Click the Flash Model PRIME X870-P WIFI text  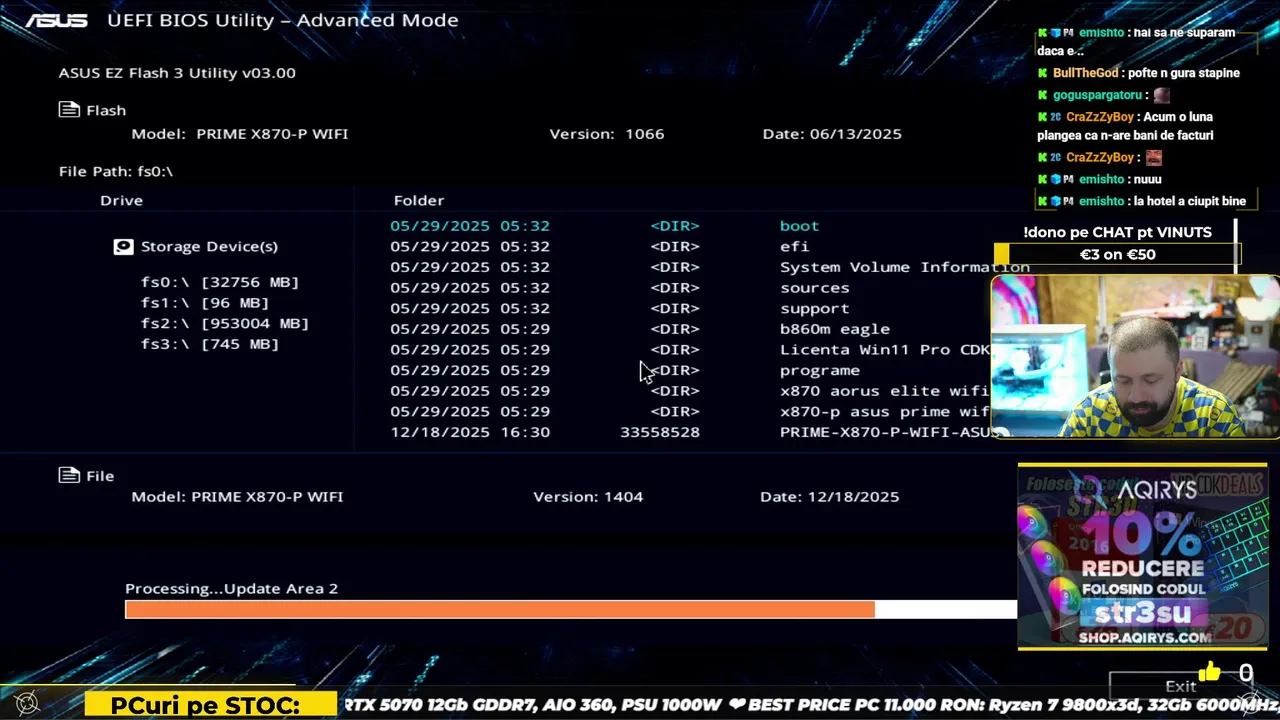pyautogui.click(x=240, y=133)
